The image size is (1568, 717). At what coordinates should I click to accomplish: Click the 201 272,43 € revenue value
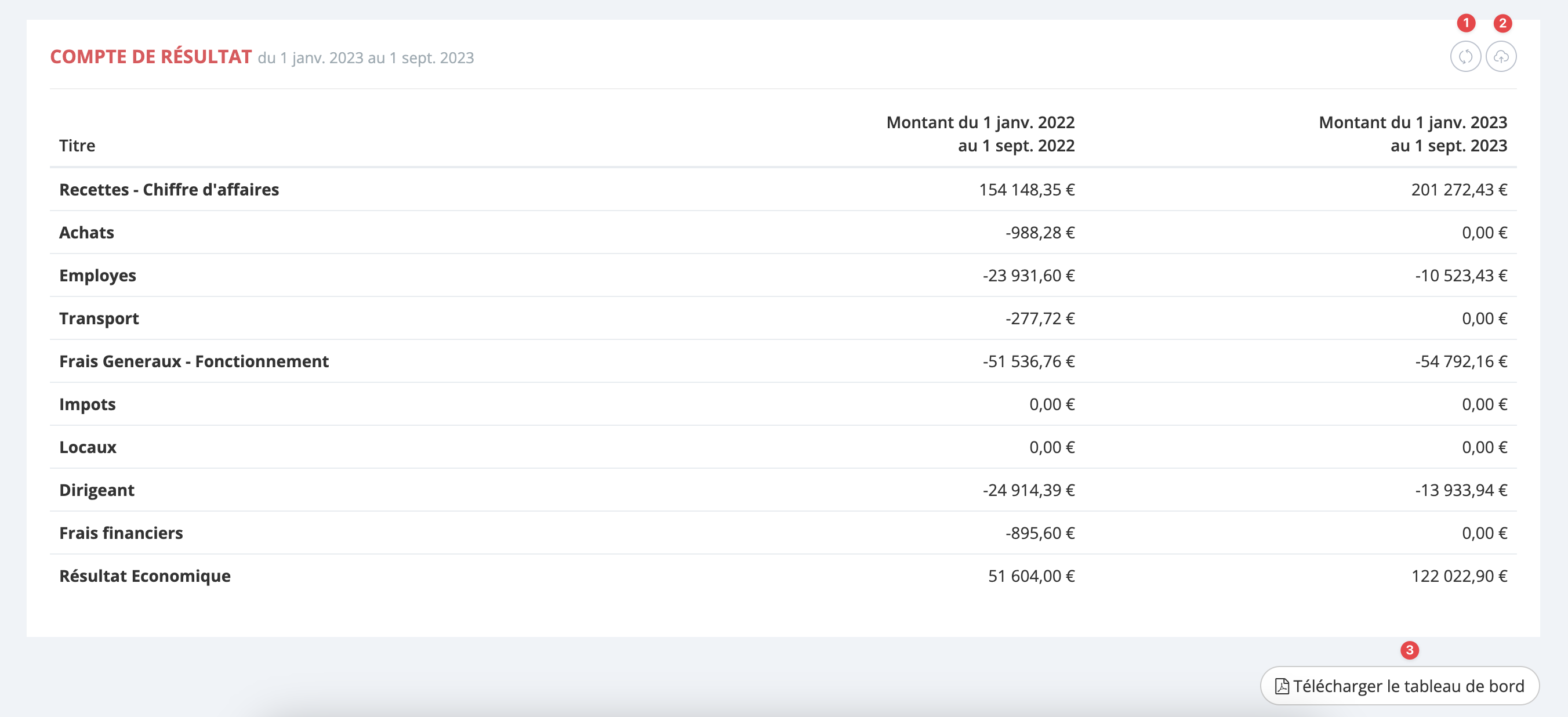click(x=1459, y=190)
